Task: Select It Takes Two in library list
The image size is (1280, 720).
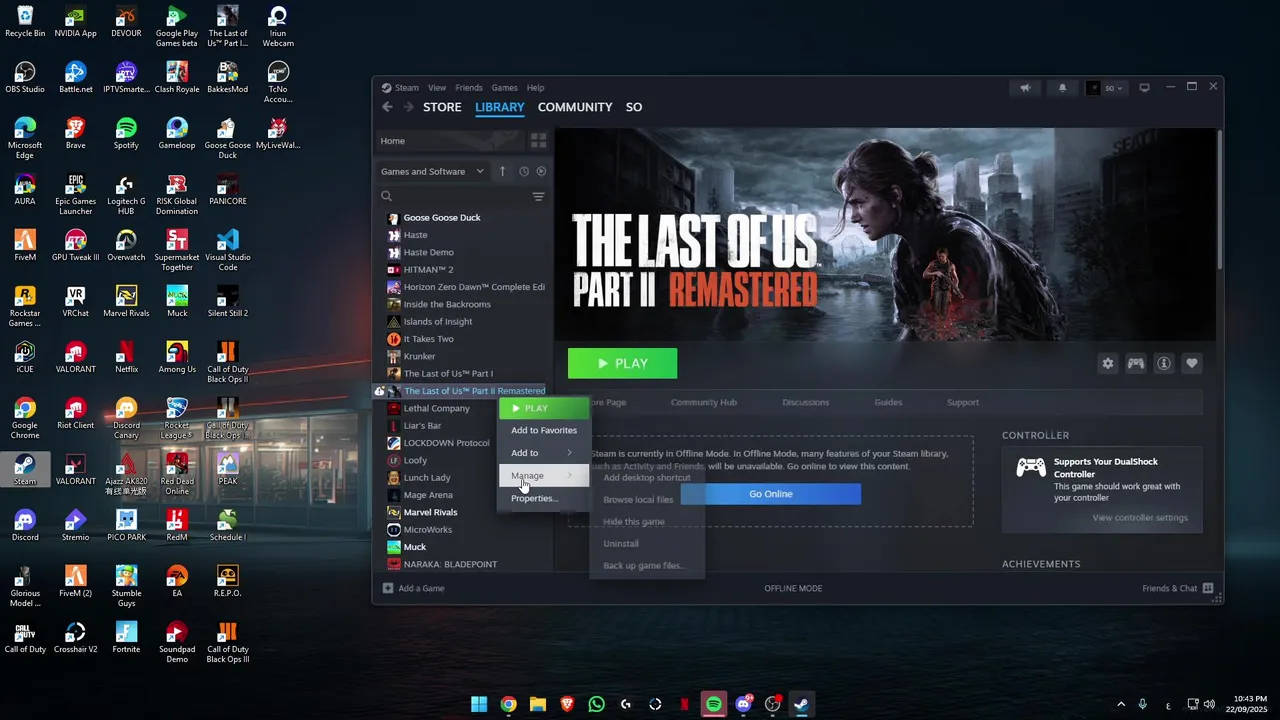Action: 428,339
